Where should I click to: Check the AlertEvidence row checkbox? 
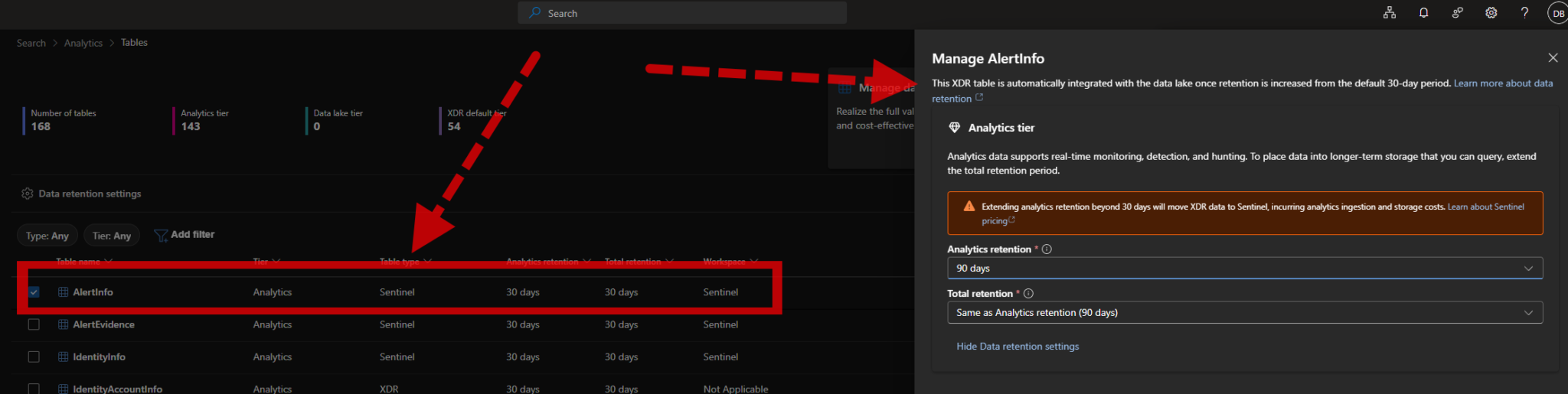(x=34, y=324)
